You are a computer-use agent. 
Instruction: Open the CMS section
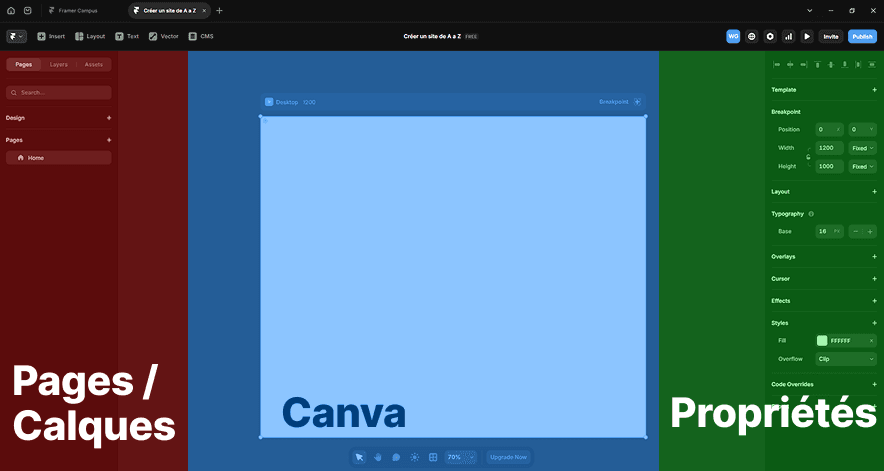point(201,36)
